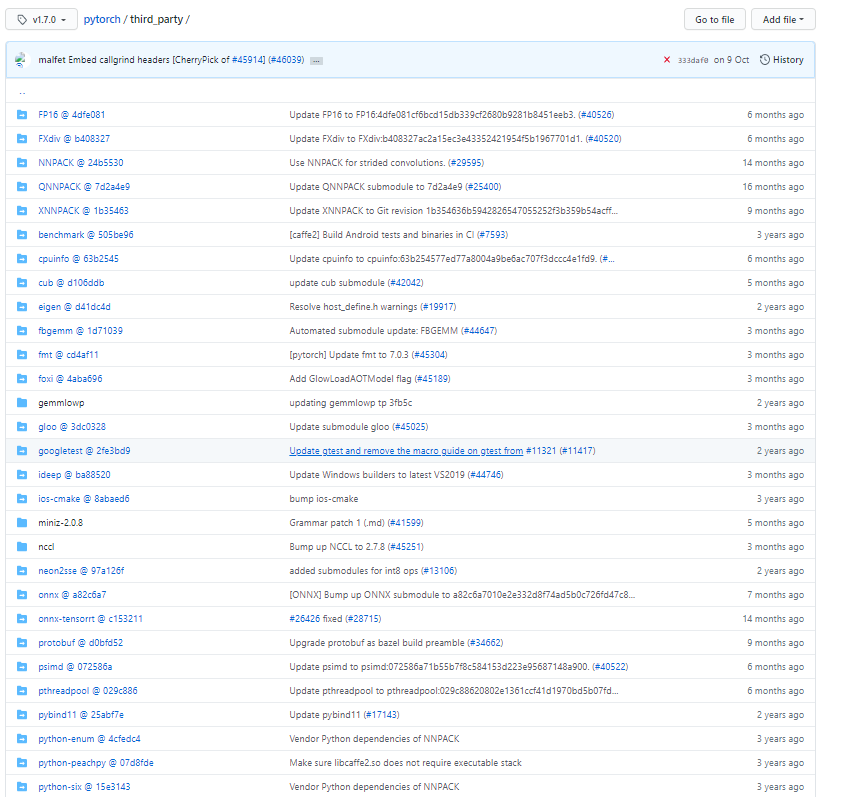Image resolution: width=853 pixels, height=797 pixels.
Task: Open the miniz-2.0.8 directory
Action: tap(60, 522)
